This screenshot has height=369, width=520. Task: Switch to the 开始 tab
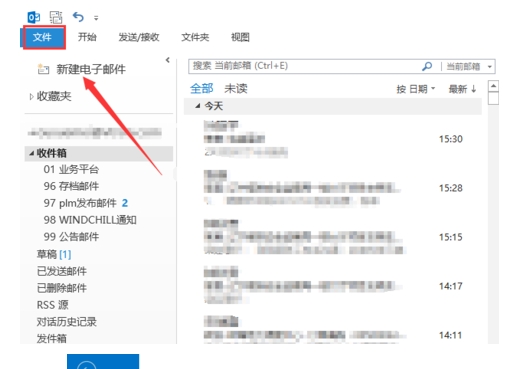click(87, 37)
